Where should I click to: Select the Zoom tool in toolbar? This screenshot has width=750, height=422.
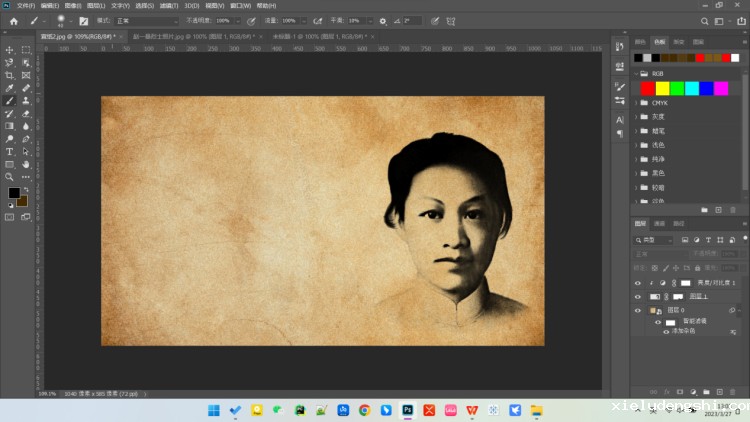(x=10, y=176)
